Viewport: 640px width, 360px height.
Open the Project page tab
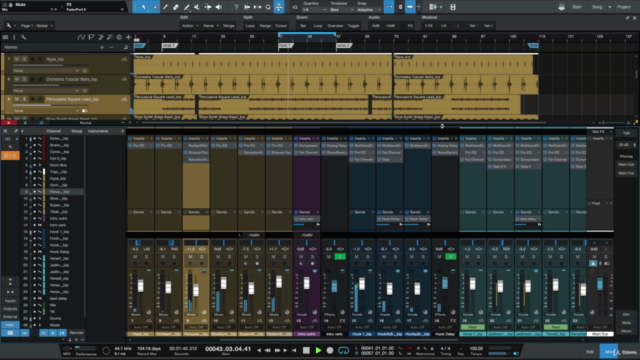[x=623, y=7]
